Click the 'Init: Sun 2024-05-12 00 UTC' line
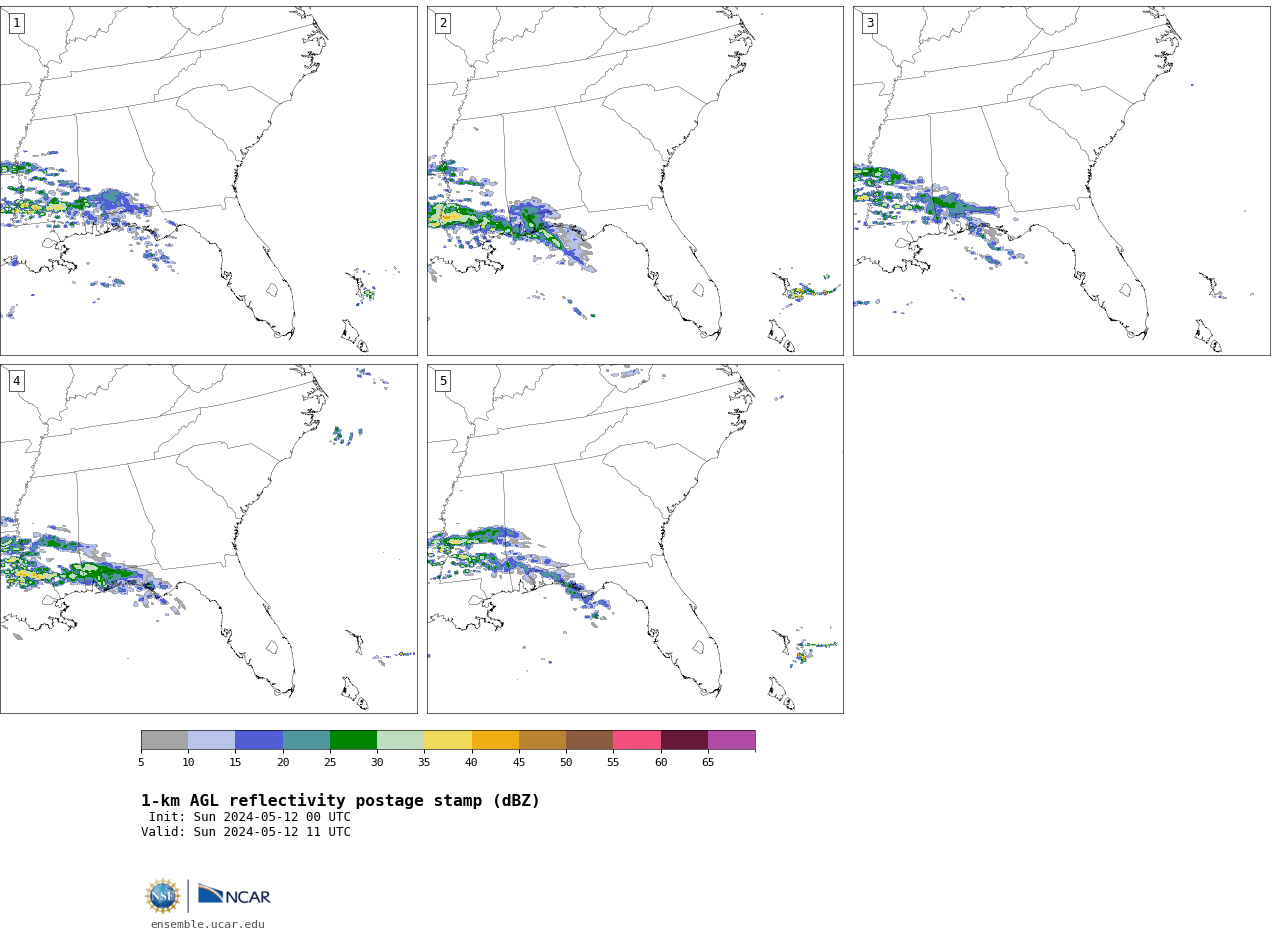1280x936 pixels. click(x=250, y=817)
